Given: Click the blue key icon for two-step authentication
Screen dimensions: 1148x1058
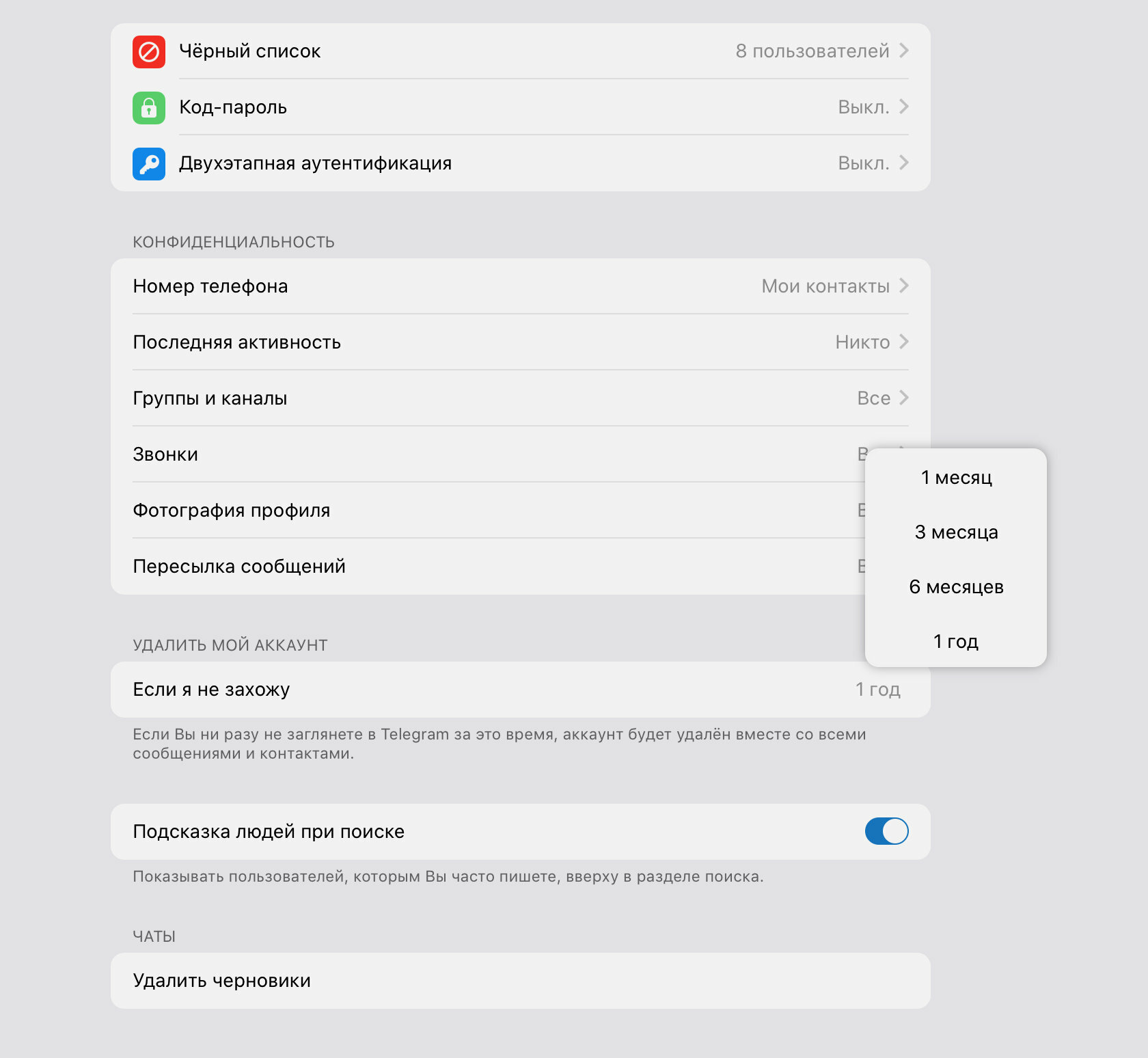Looking at the screenshot, I should tap(149, 163).
